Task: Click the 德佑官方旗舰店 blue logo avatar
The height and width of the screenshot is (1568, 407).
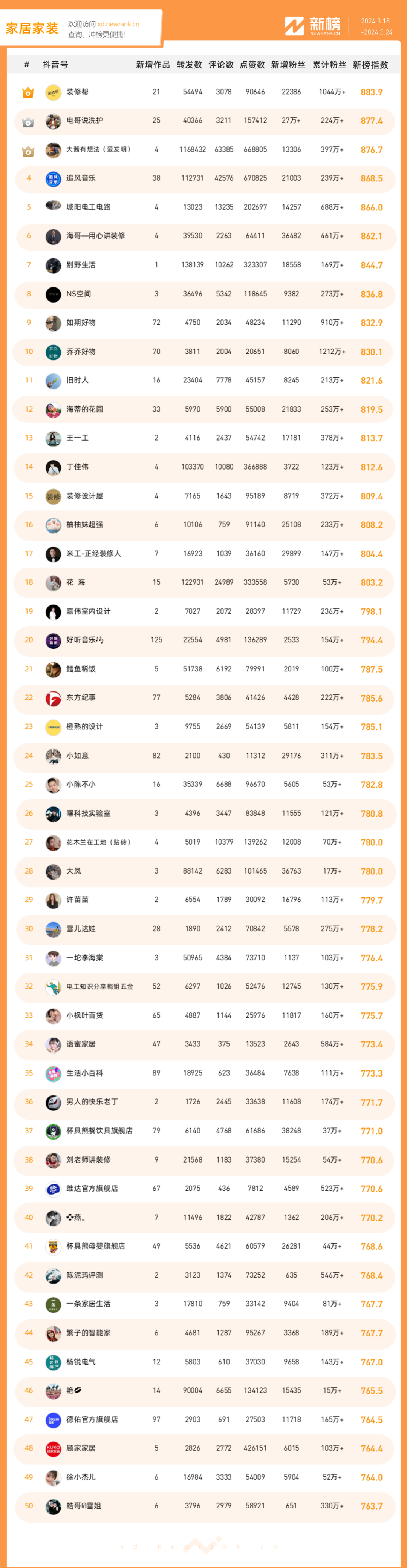Action: (x=54, y=1419)
